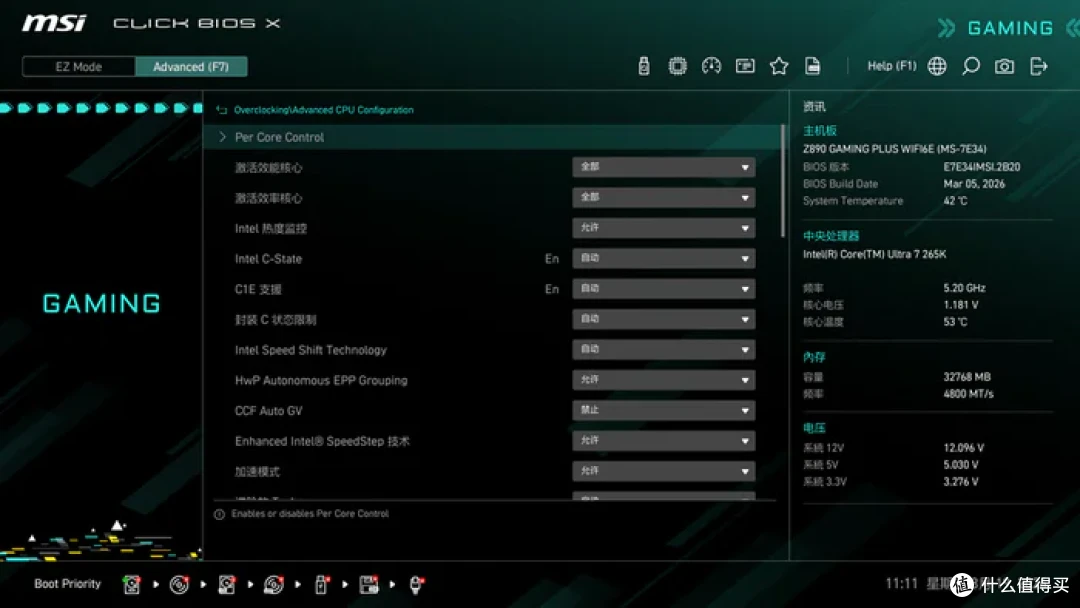Screen dimensions: 1080x608
Task: Select the USB hard disk boot device icon
Action: [227, 585]
